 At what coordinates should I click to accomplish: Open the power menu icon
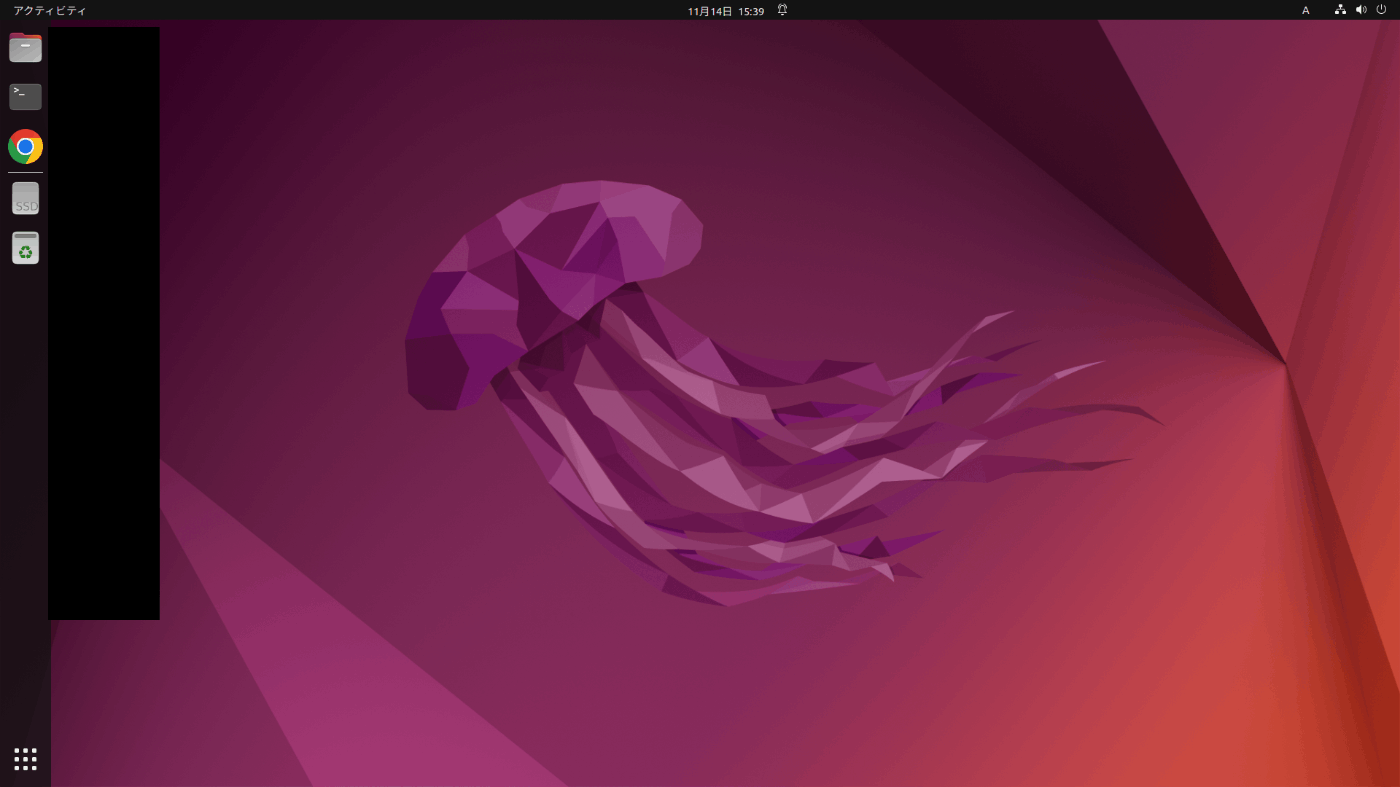tap(1381, 10)
